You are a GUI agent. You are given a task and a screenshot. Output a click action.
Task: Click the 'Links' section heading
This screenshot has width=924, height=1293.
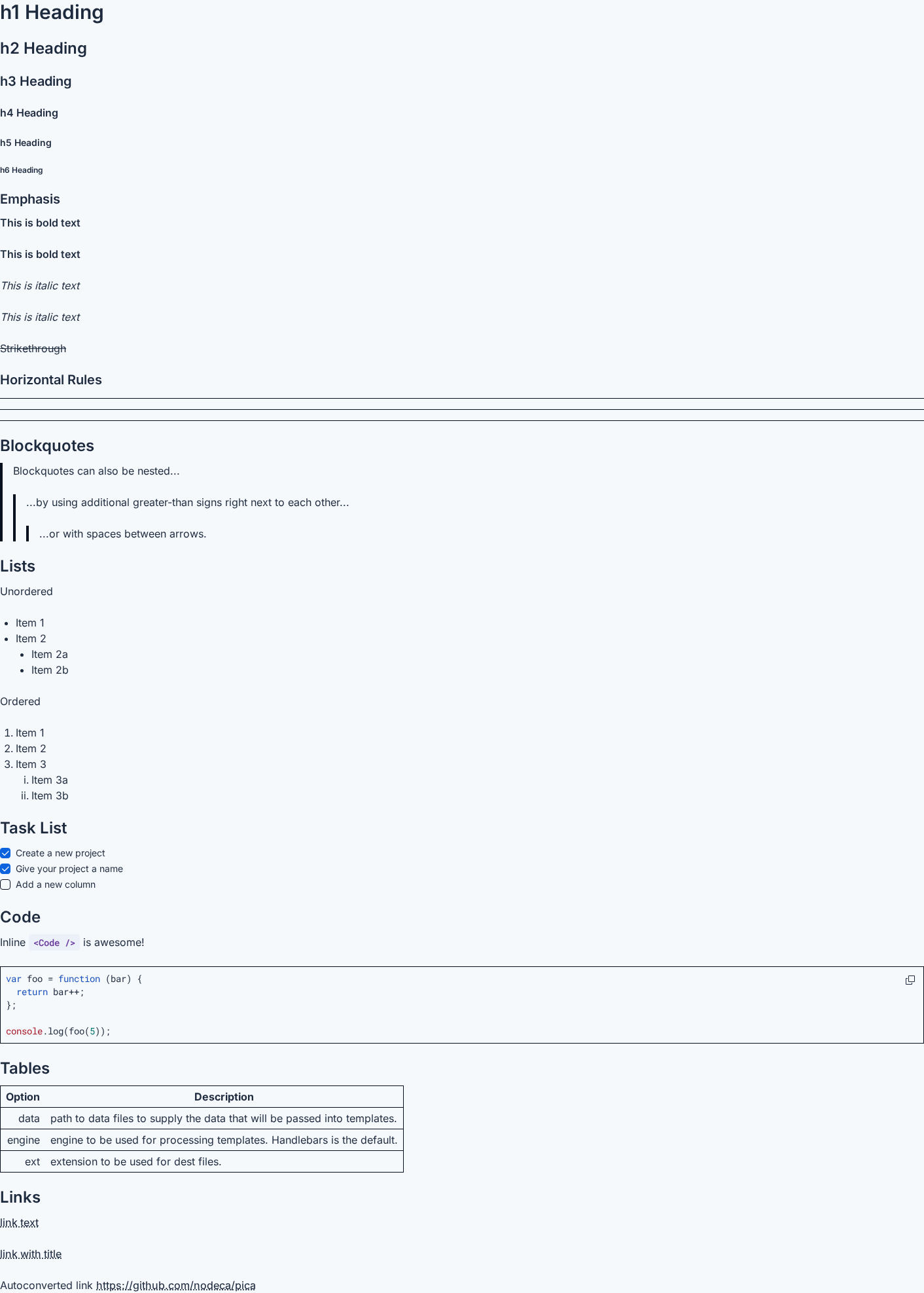point(20,1197)
